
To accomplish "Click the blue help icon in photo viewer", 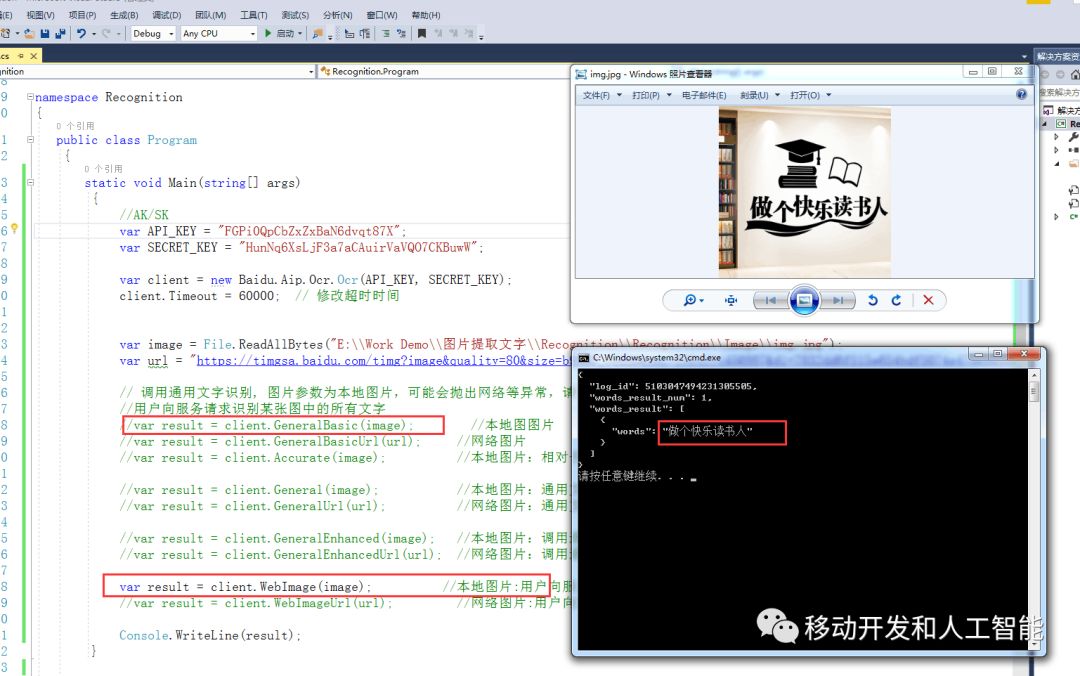I will click(x=1021, y=94).
